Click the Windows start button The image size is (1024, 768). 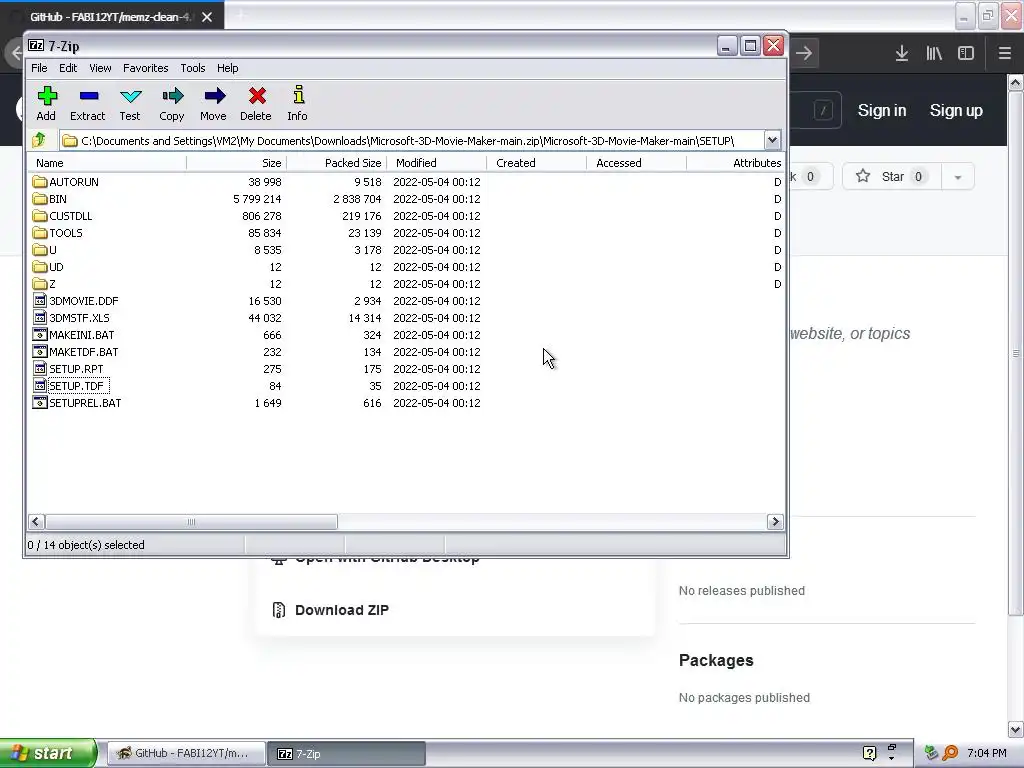coord(48,753)
